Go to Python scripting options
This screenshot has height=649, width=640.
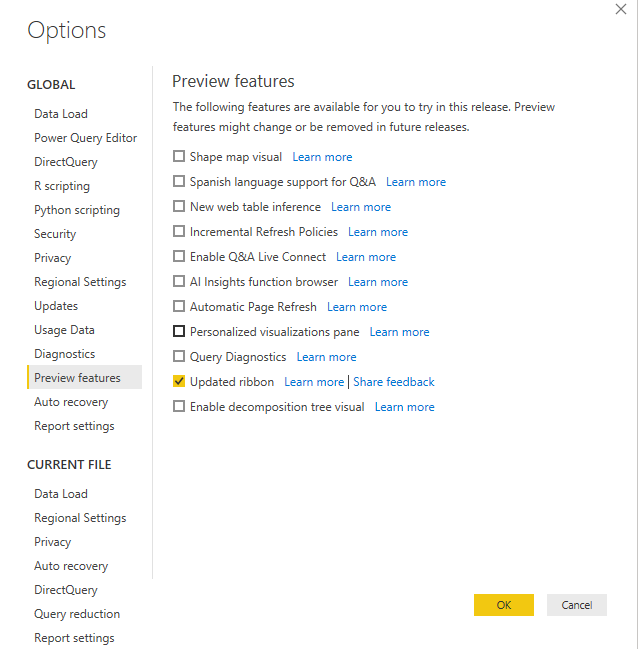[77, 210]
